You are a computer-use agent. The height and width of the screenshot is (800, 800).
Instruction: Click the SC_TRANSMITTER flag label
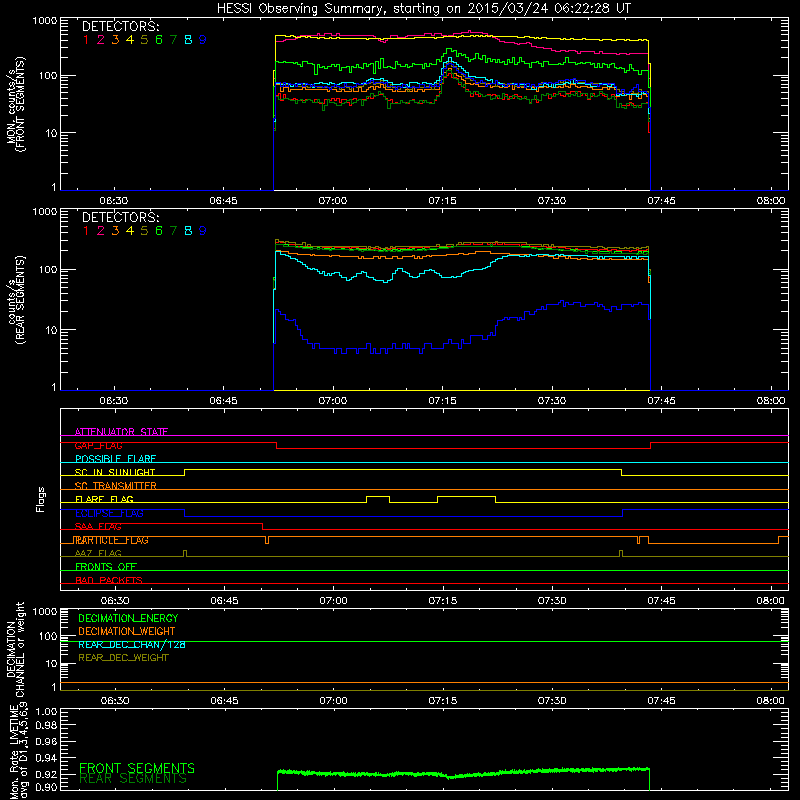pyautogui.click(x=116, y=486)
